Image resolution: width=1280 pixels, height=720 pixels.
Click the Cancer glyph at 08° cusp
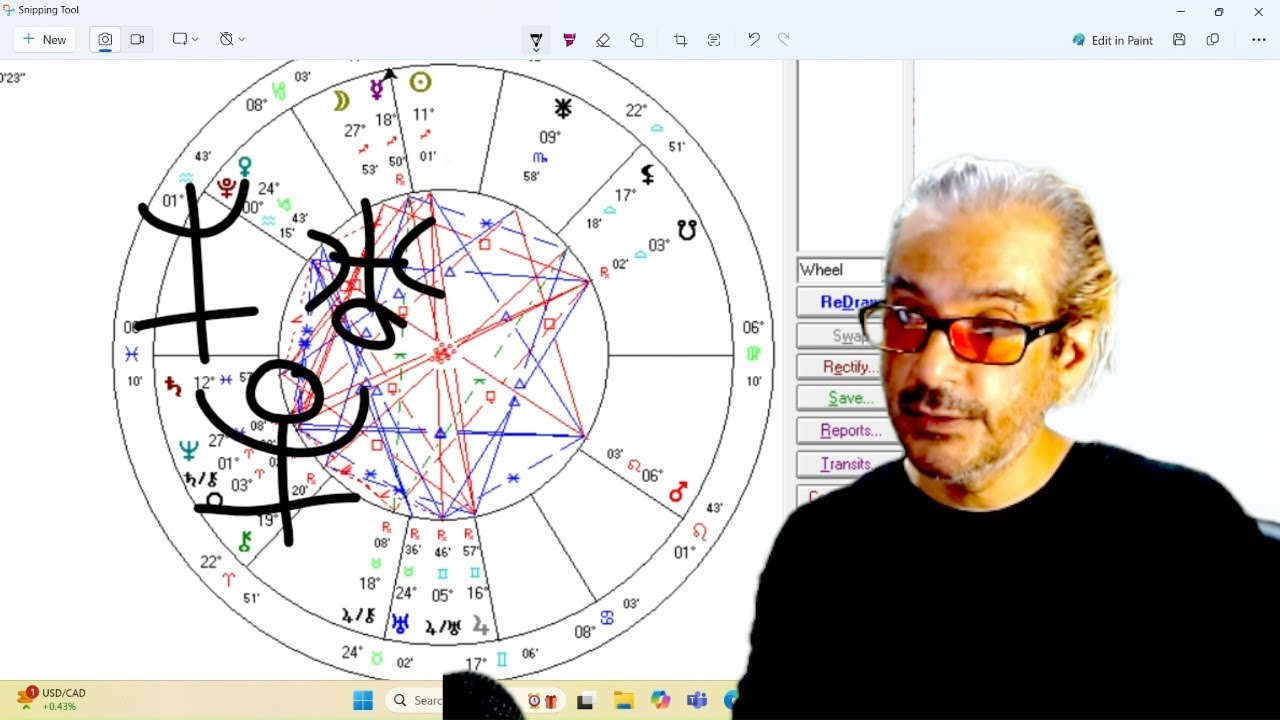[607, 618]
